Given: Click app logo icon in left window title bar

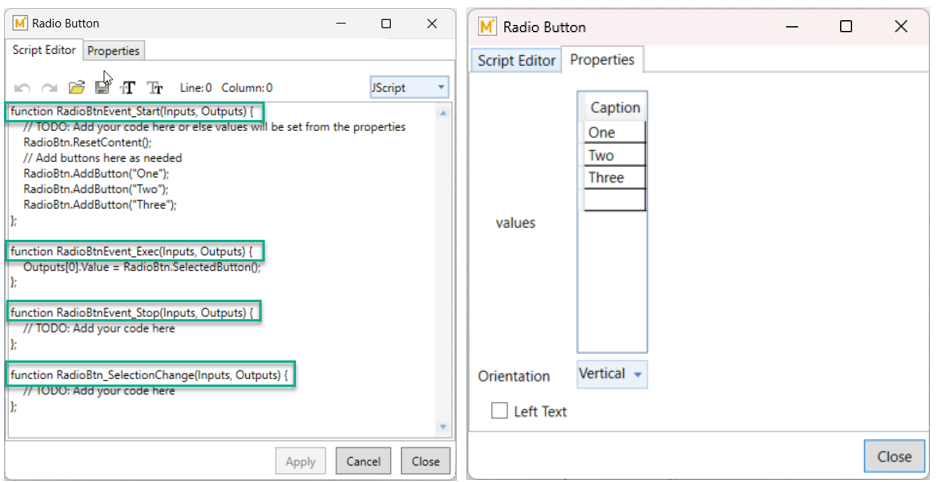Looking at the screenshot, I should [x=21, y=23].
